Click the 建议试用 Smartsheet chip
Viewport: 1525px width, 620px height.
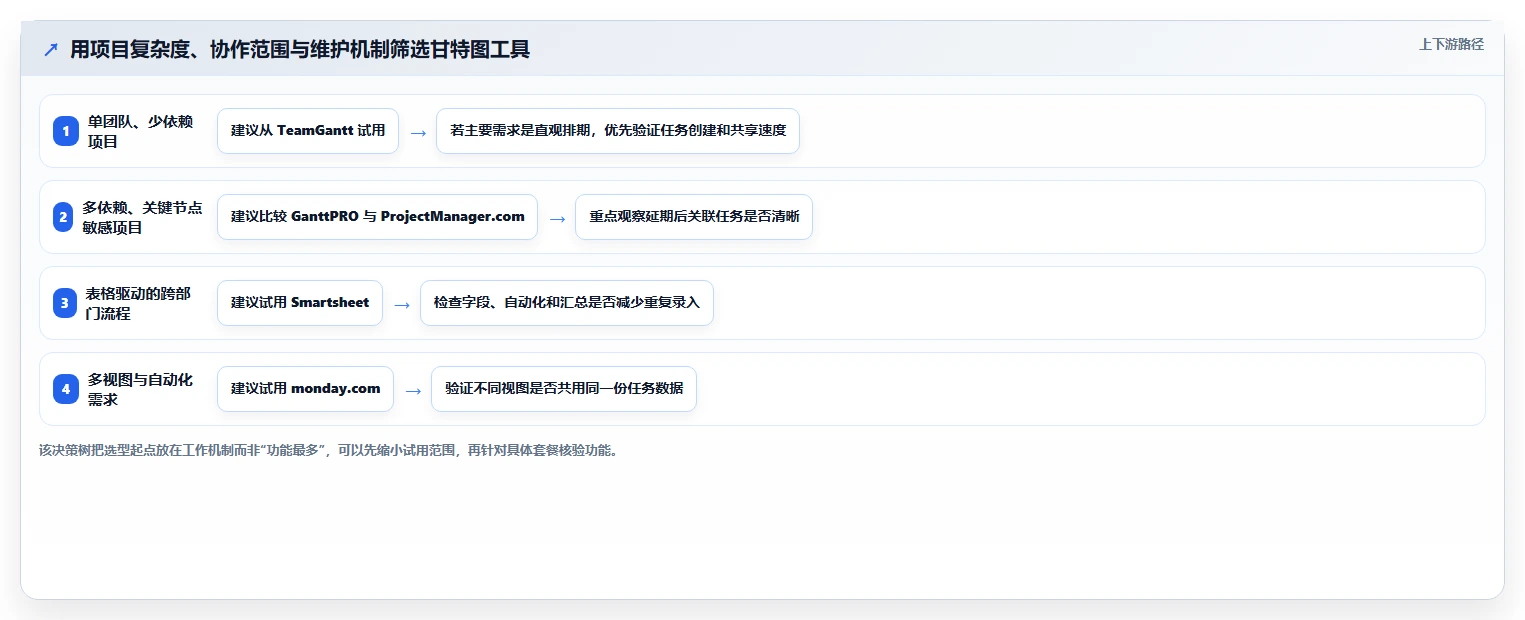[300, 303]
